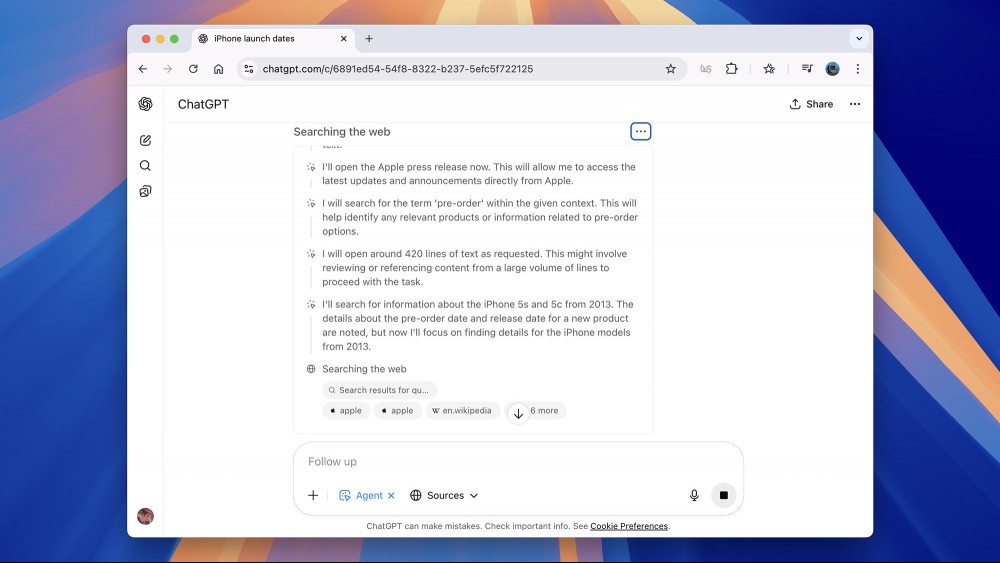1000x563 pixels.
Task: Open the second apple source chip
Action: point(397,411)
